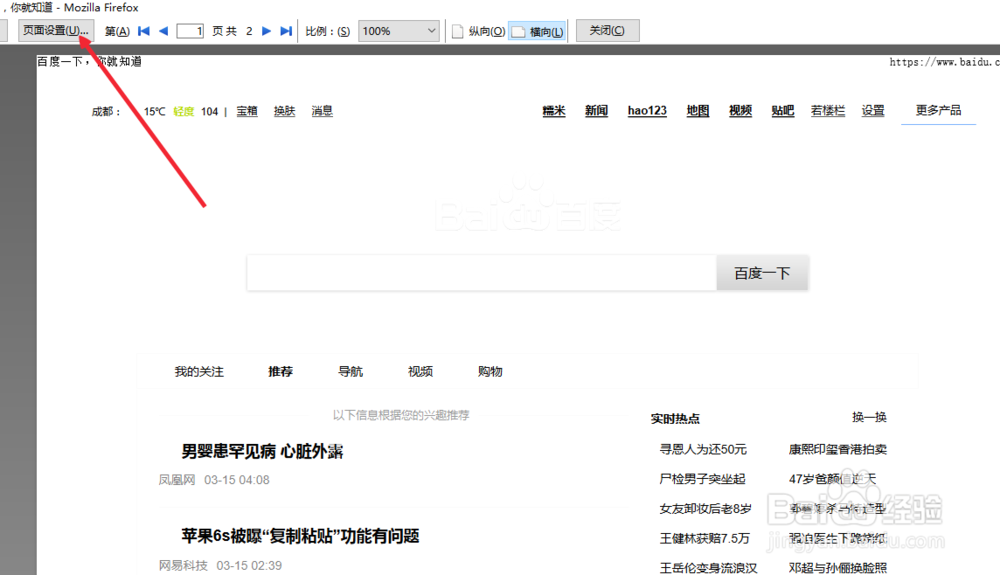1000x575 pixels.
Task: Open the 更多产品 more products menu
Action: pos(938,110)
